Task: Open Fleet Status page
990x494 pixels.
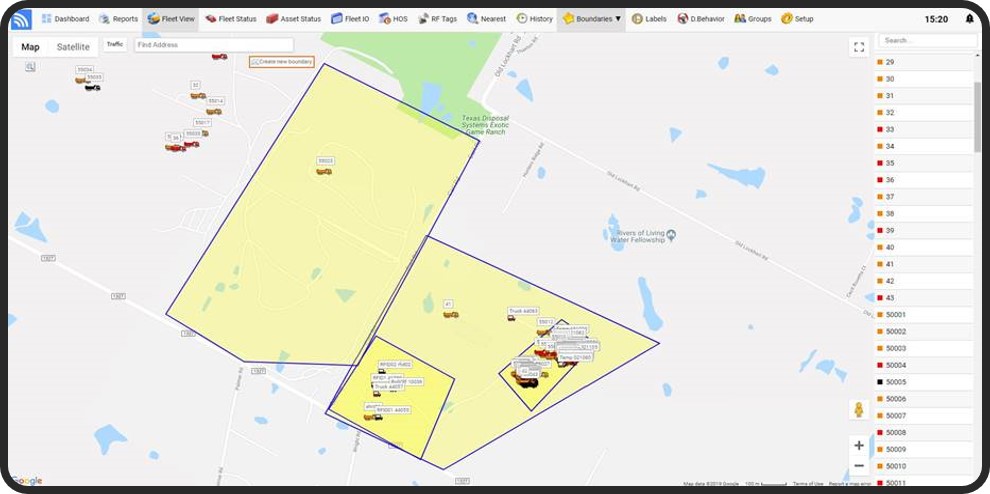Action: coord(230,19)
